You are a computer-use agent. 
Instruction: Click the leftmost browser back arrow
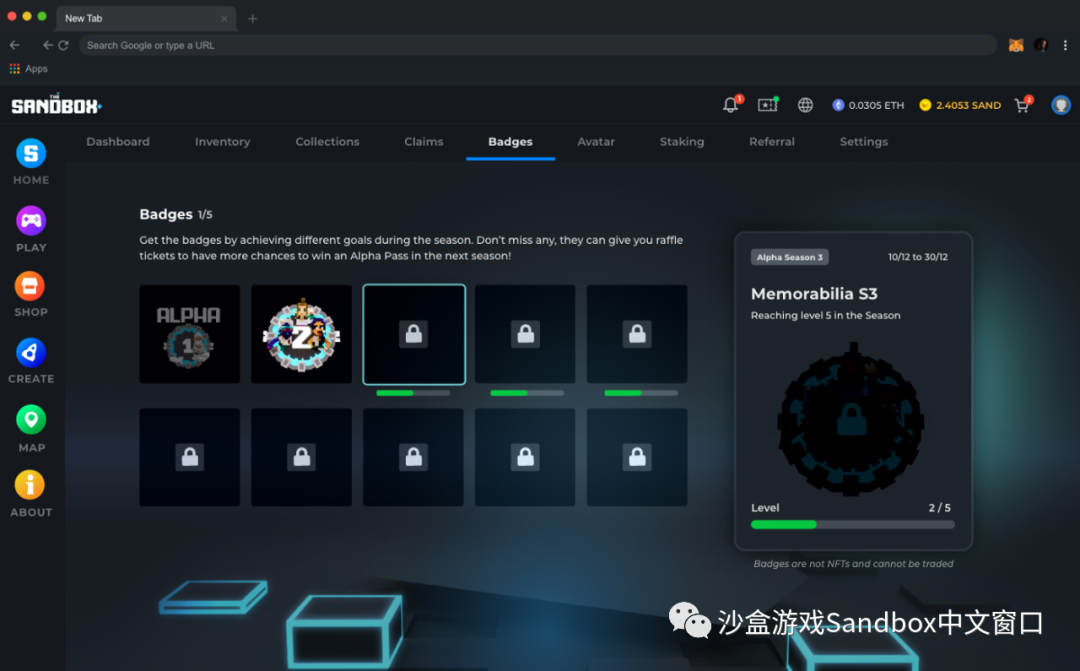[x=14, y=45]
